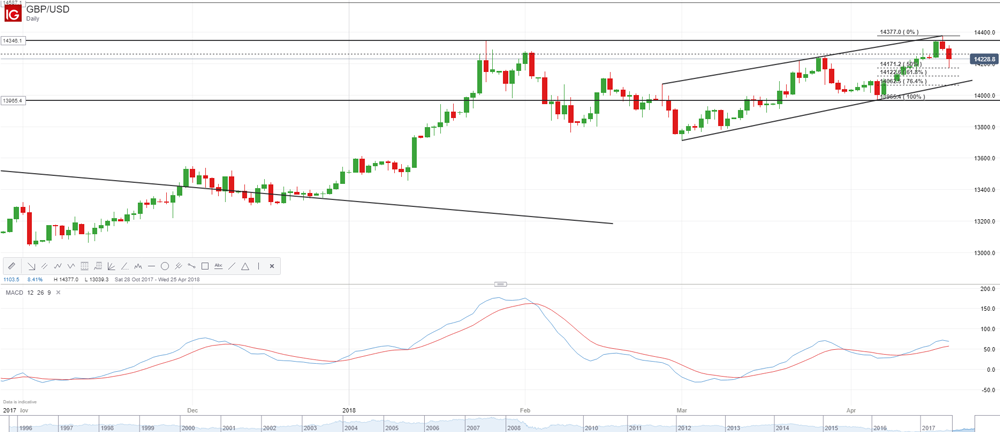Image resolution: width=1000 pixels, height=432 pixels.
Task: Select the Fibonacci fan tool
Action: coord(111,266)
